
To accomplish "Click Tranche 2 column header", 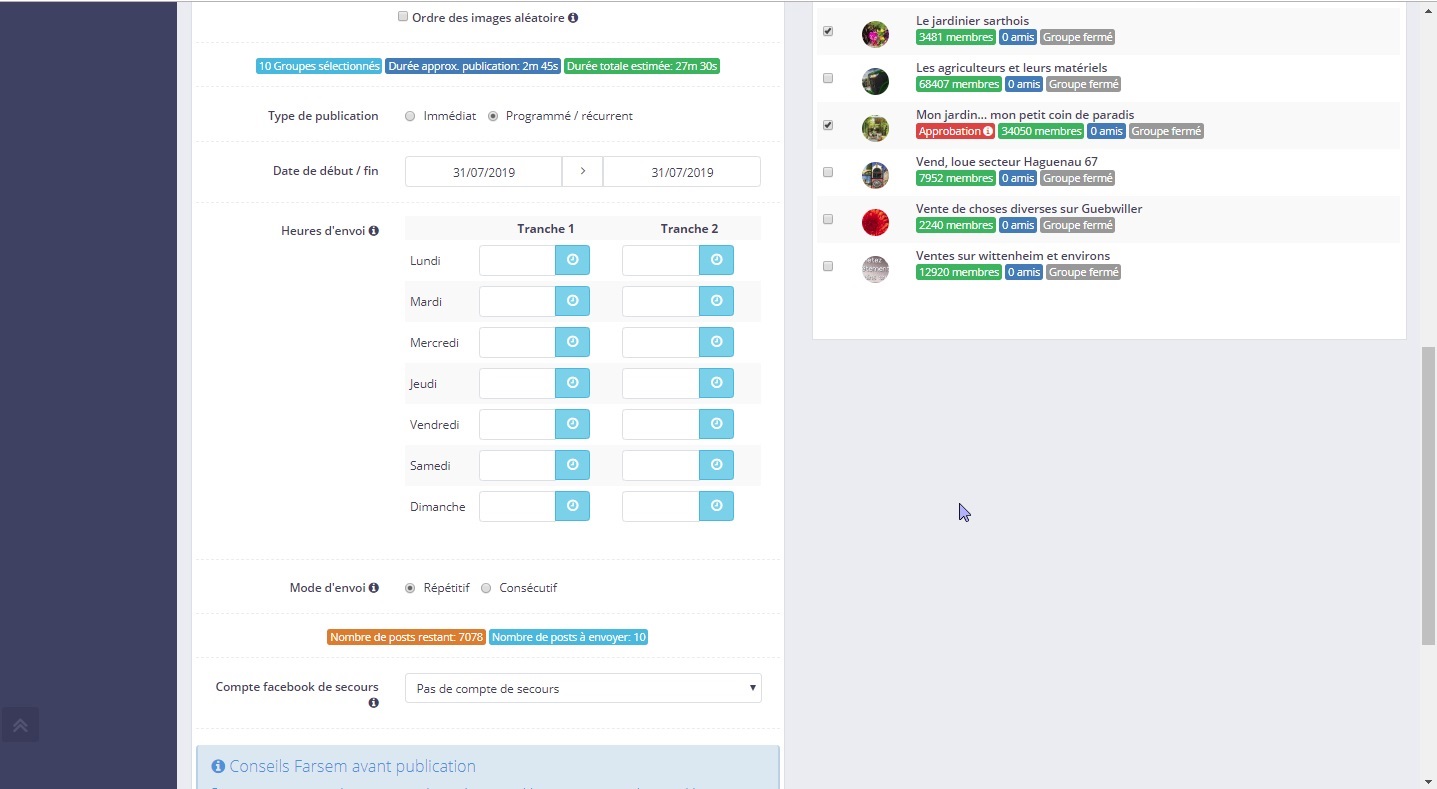I will click(x=690, y=229).
